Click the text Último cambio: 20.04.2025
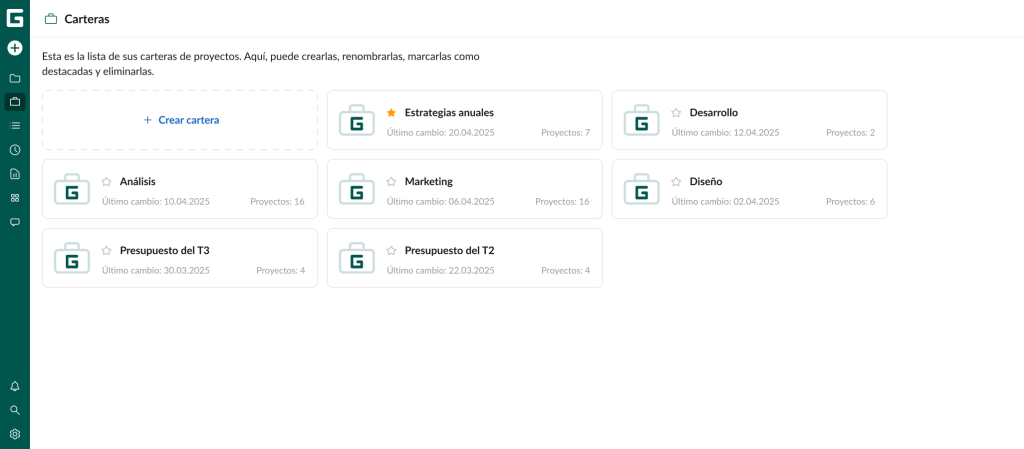 441,132
